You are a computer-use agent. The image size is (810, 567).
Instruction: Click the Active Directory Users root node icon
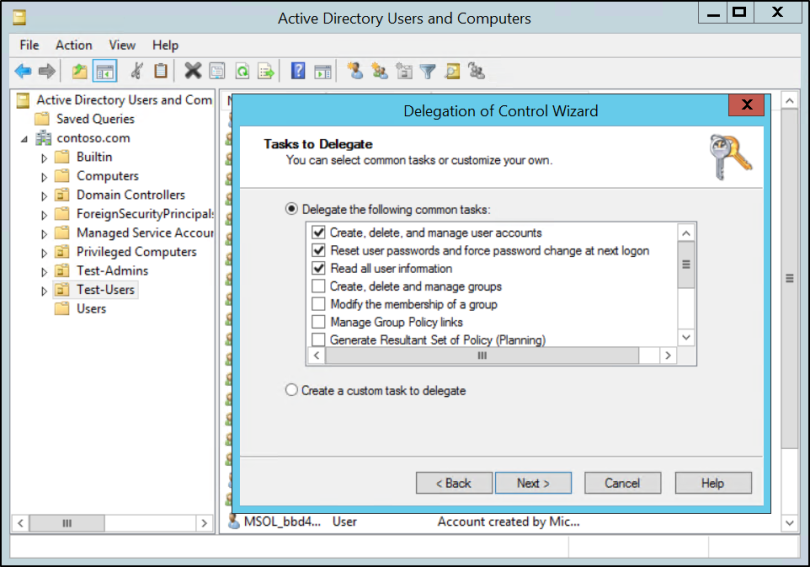(x=22, y=100)
